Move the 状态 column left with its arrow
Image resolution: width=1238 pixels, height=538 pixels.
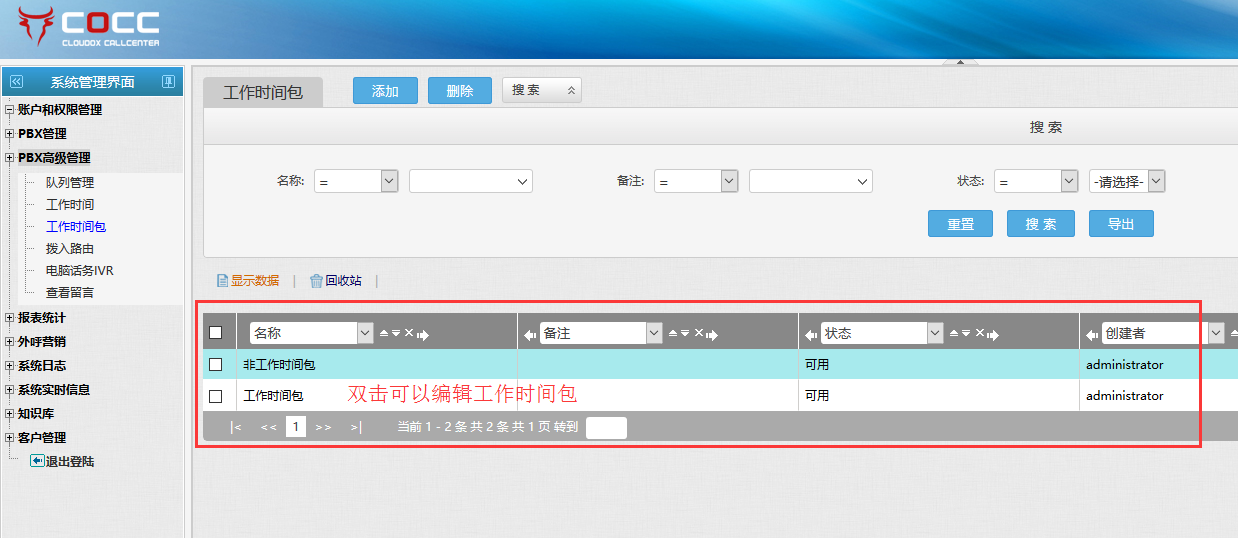tap(810, 334)
